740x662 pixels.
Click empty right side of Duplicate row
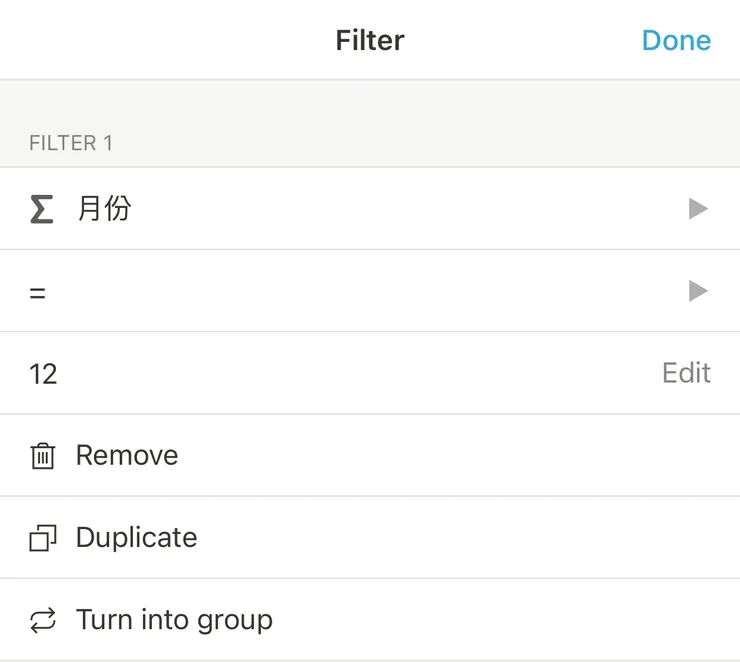pos(500,538)
